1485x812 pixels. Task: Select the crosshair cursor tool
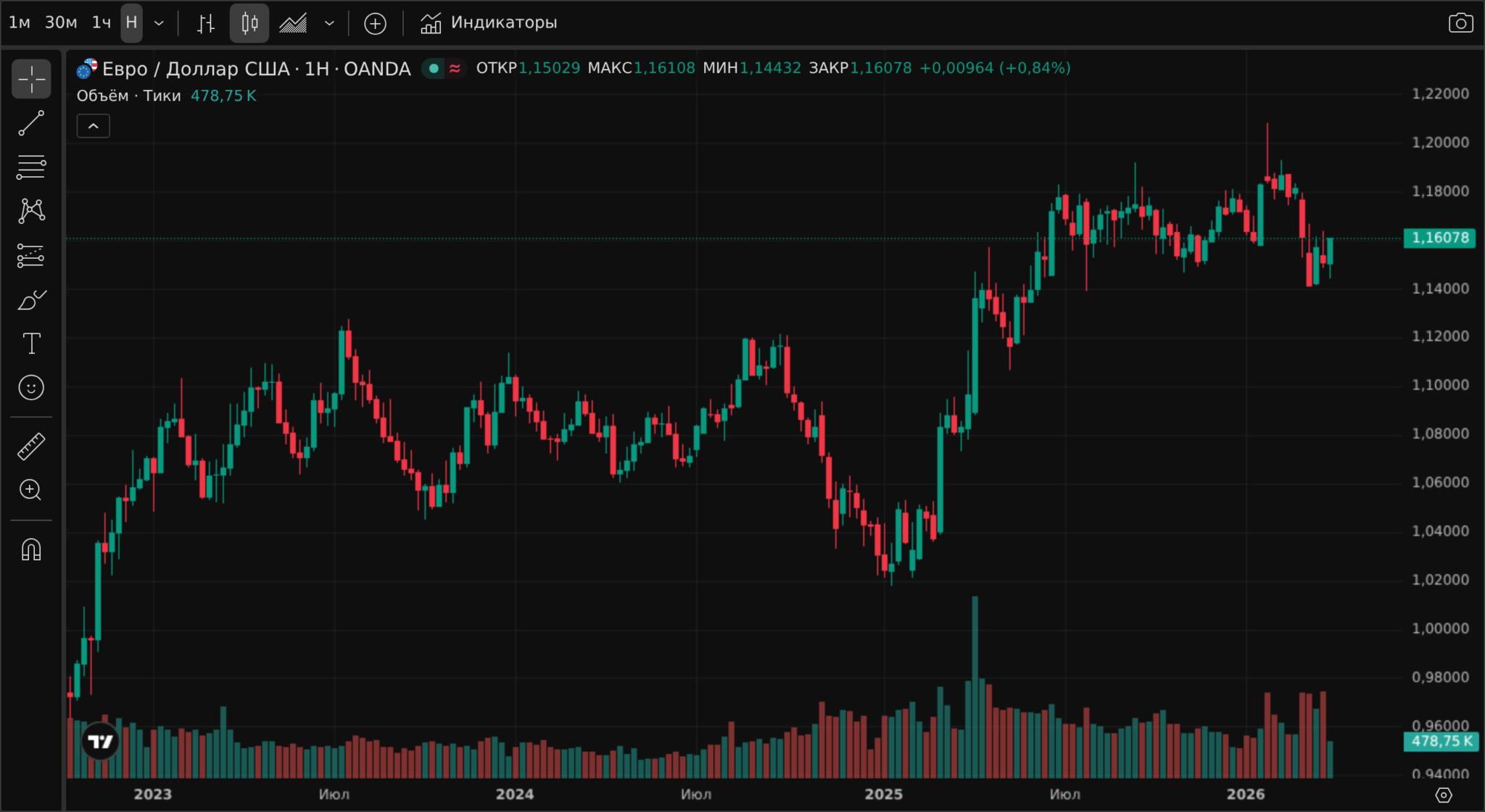tap(31, 79)
